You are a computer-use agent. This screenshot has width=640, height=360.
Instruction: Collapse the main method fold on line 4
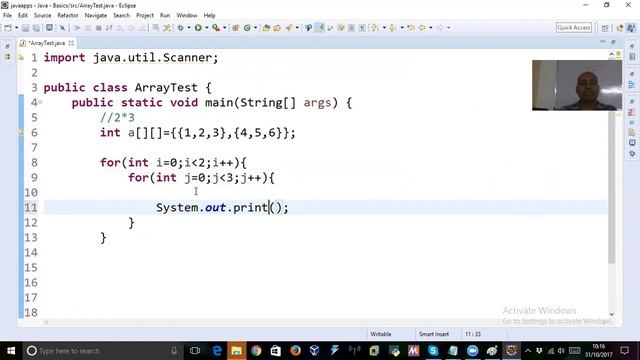point(40,102)
